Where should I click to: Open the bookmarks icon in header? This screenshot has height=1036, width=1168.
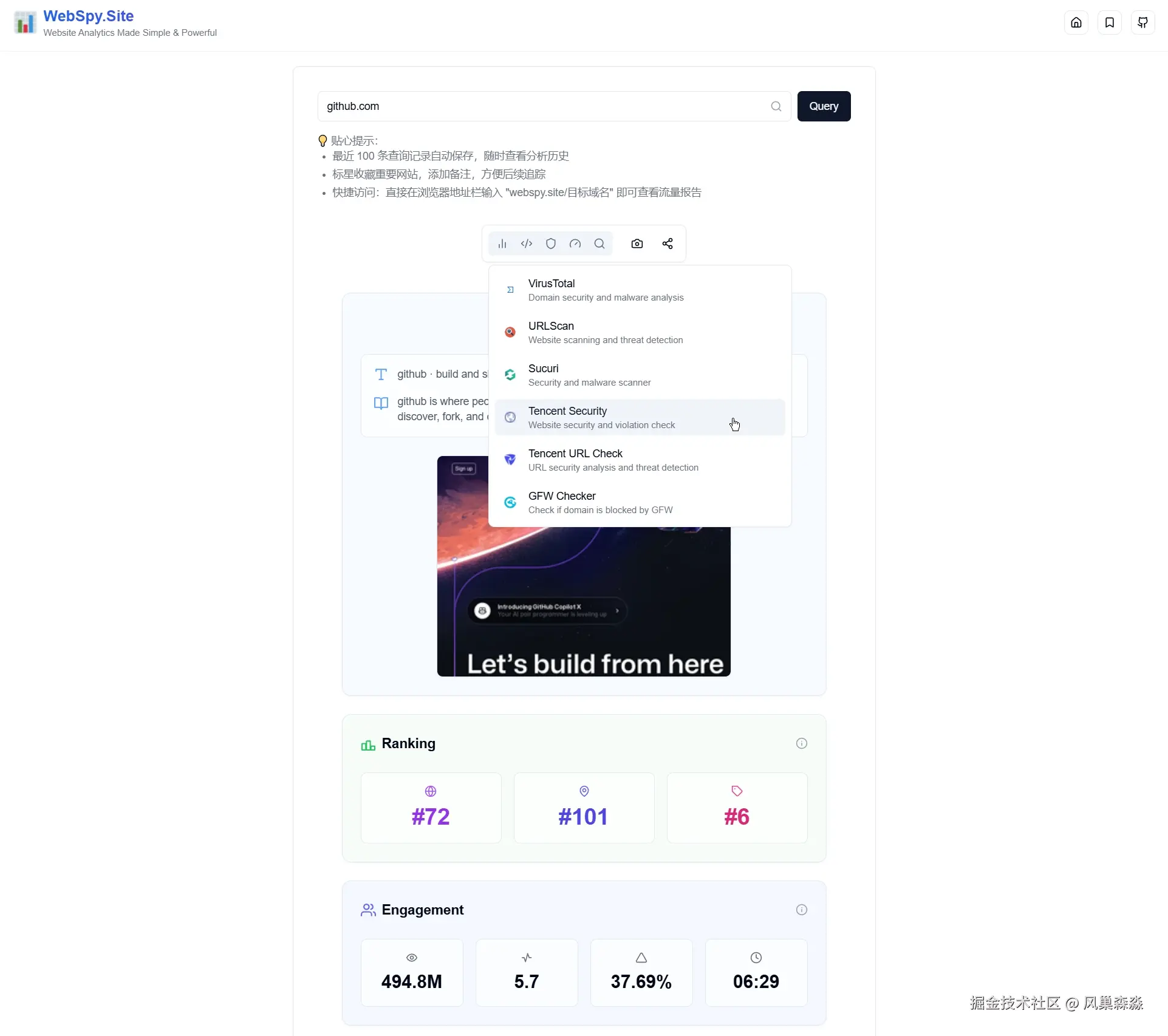tap(1109, 22)
